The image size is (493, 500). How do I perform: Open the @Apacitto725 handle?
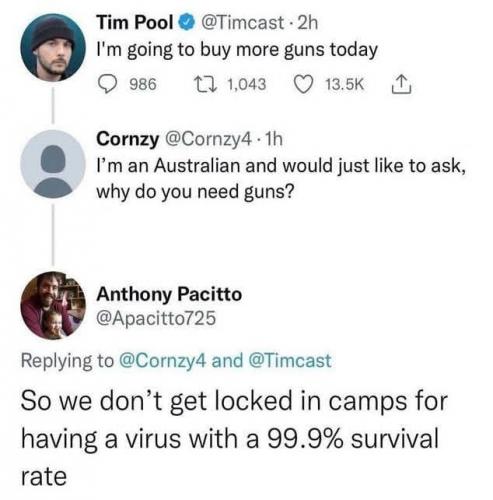[x=156, y=318]
